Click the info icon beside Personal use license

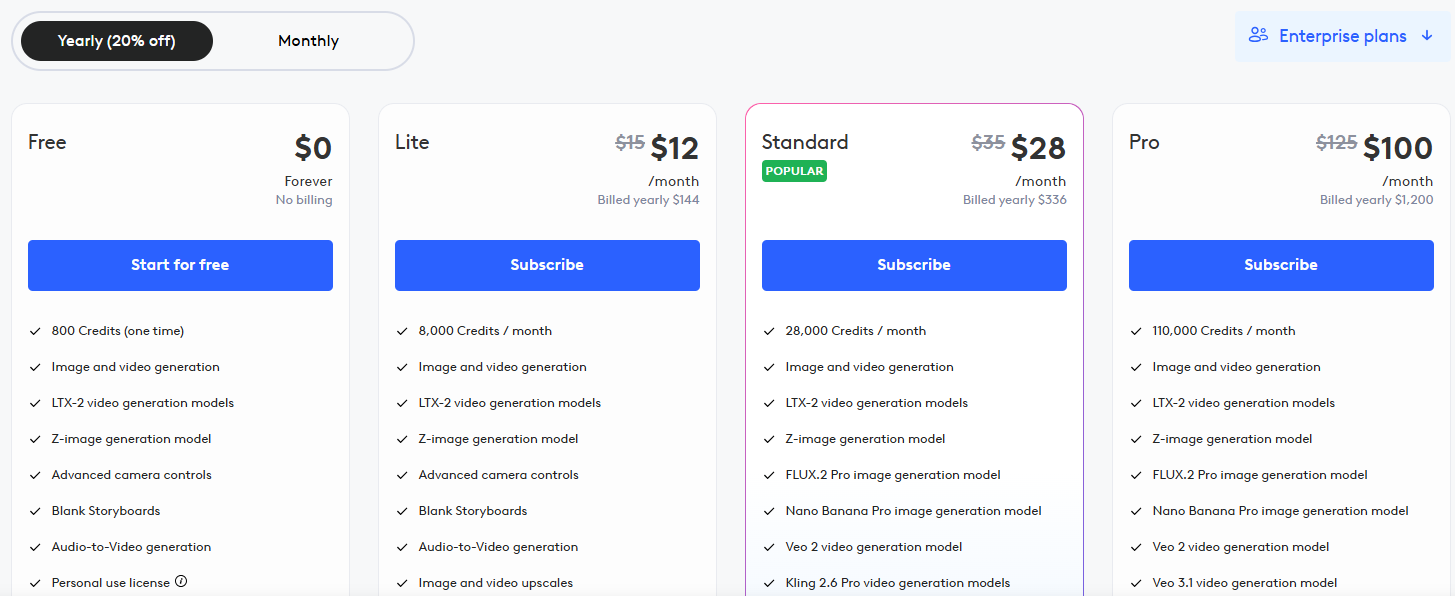point(179,581)
